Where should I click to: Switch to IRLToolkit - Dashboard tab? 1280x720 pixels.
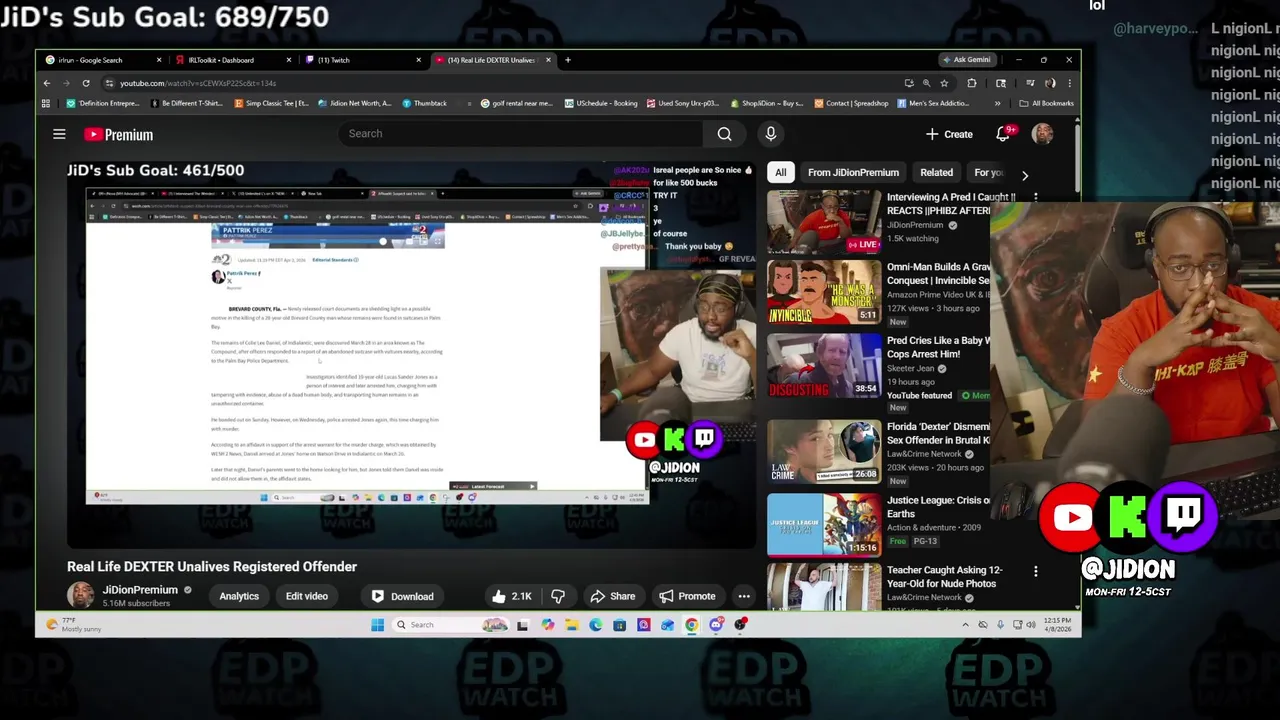pyautogui.click(x=229, y=60)
